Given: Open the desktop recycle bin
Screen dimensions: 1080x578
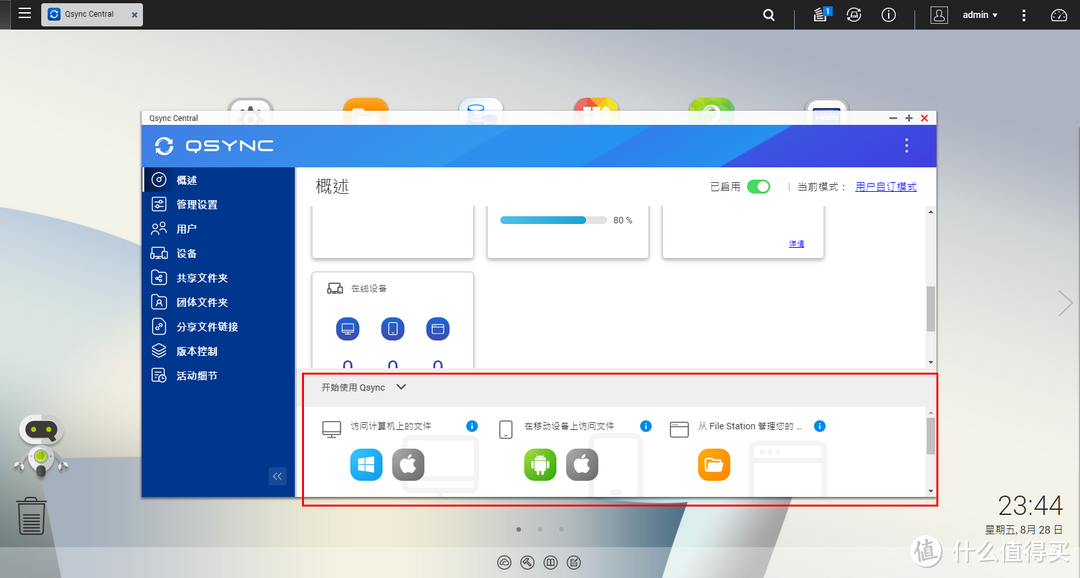Looking at the screenshot, I should [31, 516].
